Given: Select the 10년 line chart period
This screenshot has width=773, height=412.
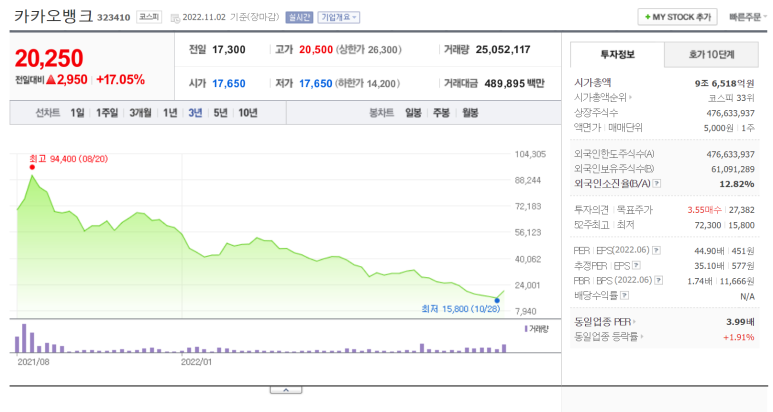Looking at the screenshot, I should click(x=248, y=113).
